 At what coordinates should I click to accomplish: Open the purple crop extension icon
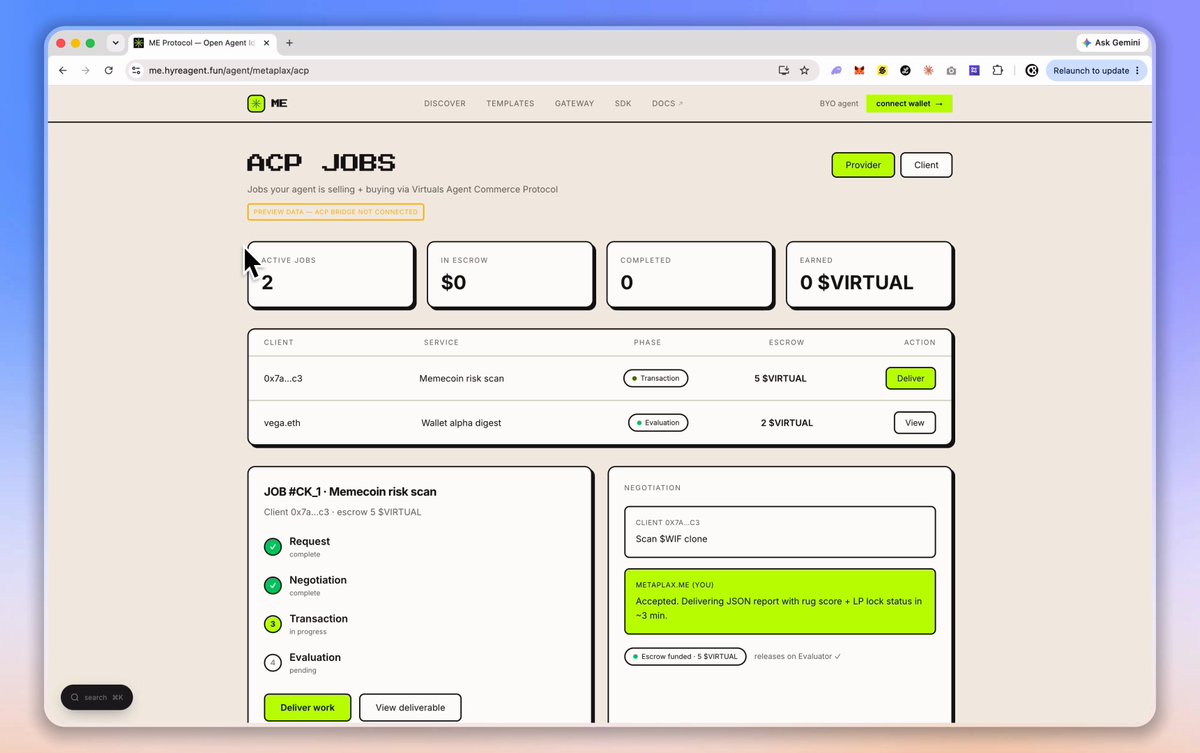coord(974,71)
